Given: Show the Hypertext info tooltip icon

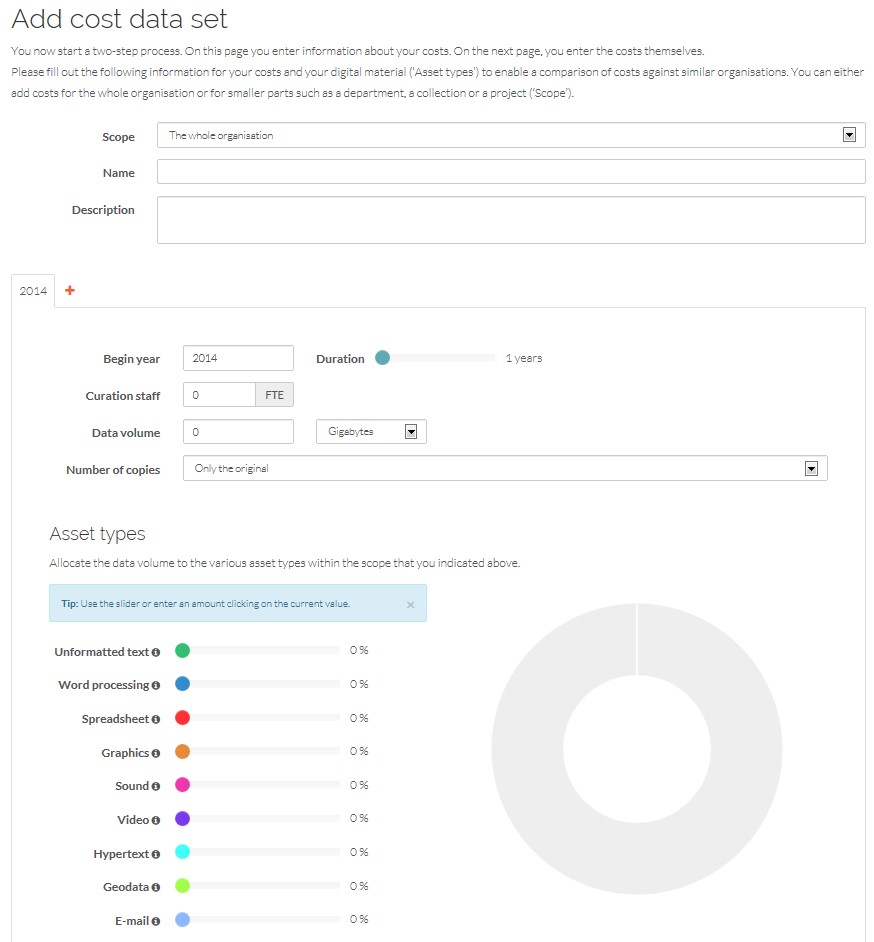Looking at the screenshot, I should pos(156,854).
